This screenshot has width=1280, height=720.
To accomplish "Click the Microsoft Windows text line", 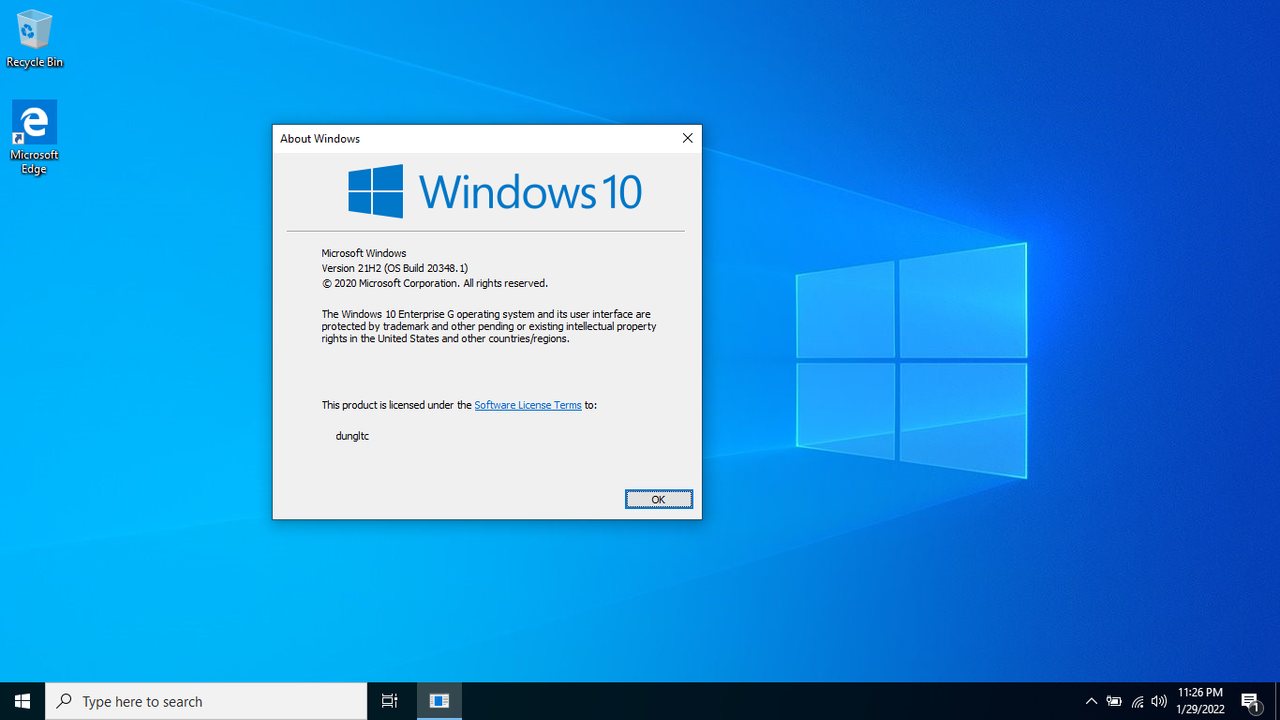I will [x=363, y=253].
